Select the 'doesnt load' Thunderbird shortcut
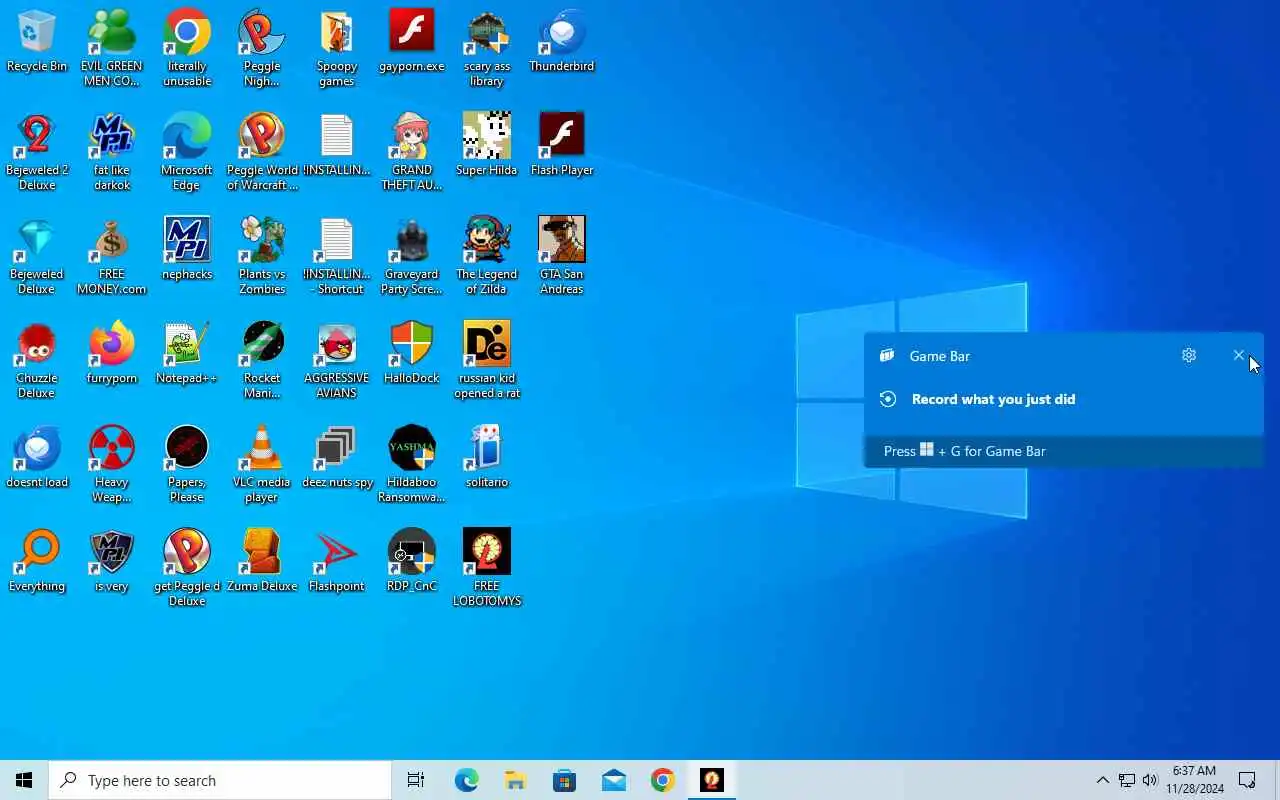 [x=37, y=458]
